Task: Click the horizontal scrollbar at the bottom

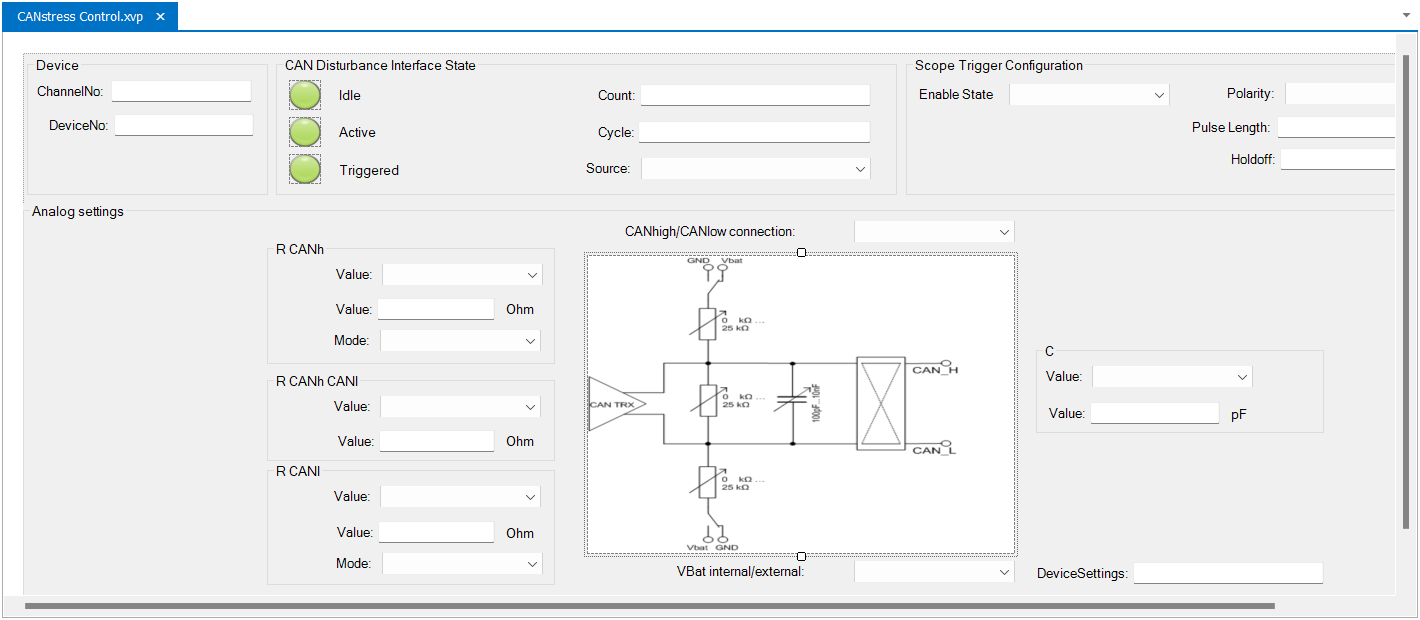Action: click(x=650, y=606)
